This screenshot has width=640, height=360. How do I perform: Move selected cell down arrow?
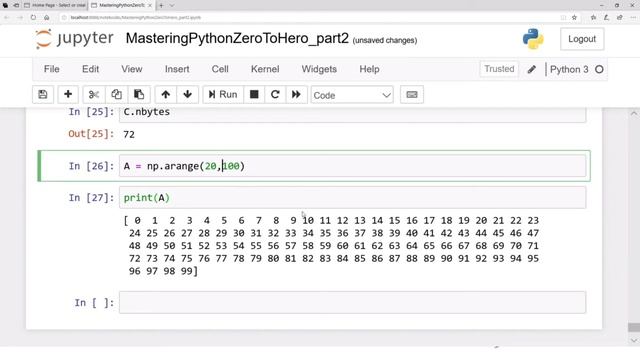(187, 95)
